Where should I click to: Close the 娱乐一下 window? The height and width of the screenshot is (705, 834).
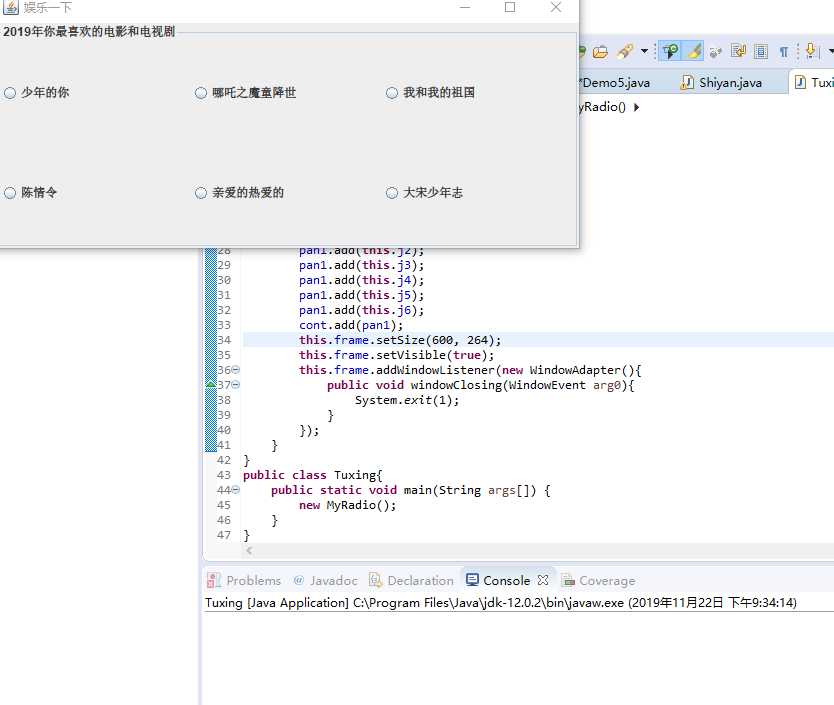[556, 7]
